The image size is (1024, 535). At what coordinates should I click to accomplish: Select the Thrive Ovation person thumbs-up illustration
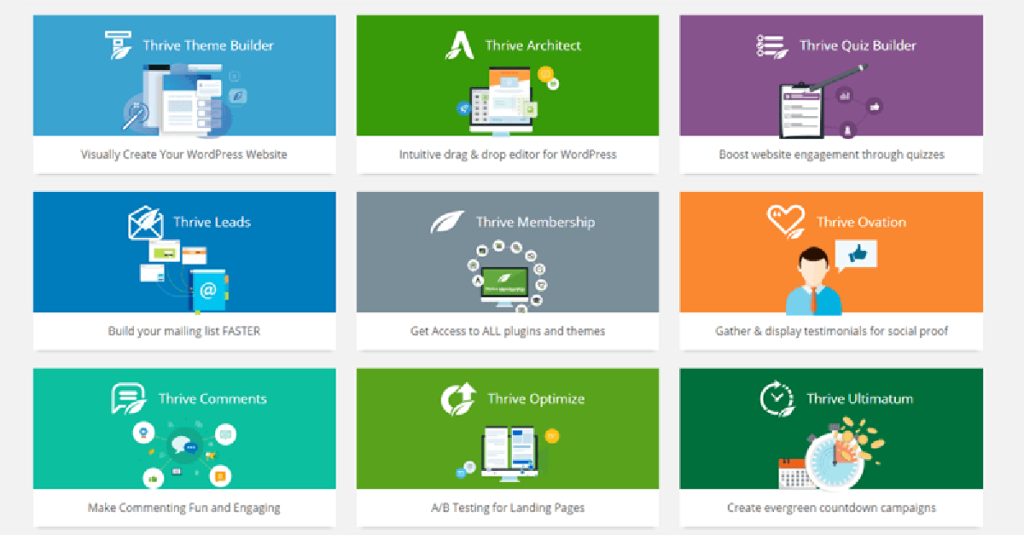(831, 278)
